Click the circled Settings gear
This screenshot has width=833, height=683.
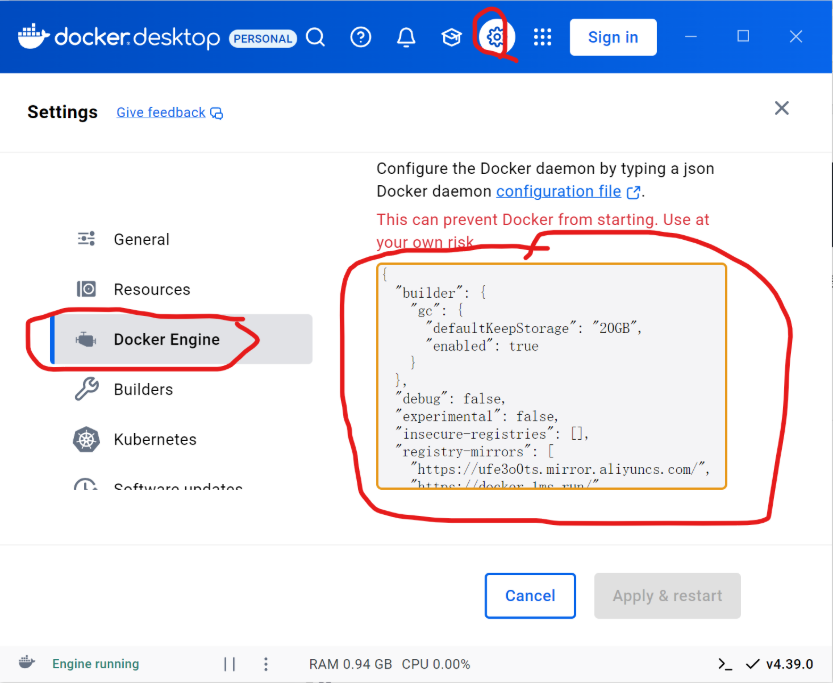tap(494, 36)
